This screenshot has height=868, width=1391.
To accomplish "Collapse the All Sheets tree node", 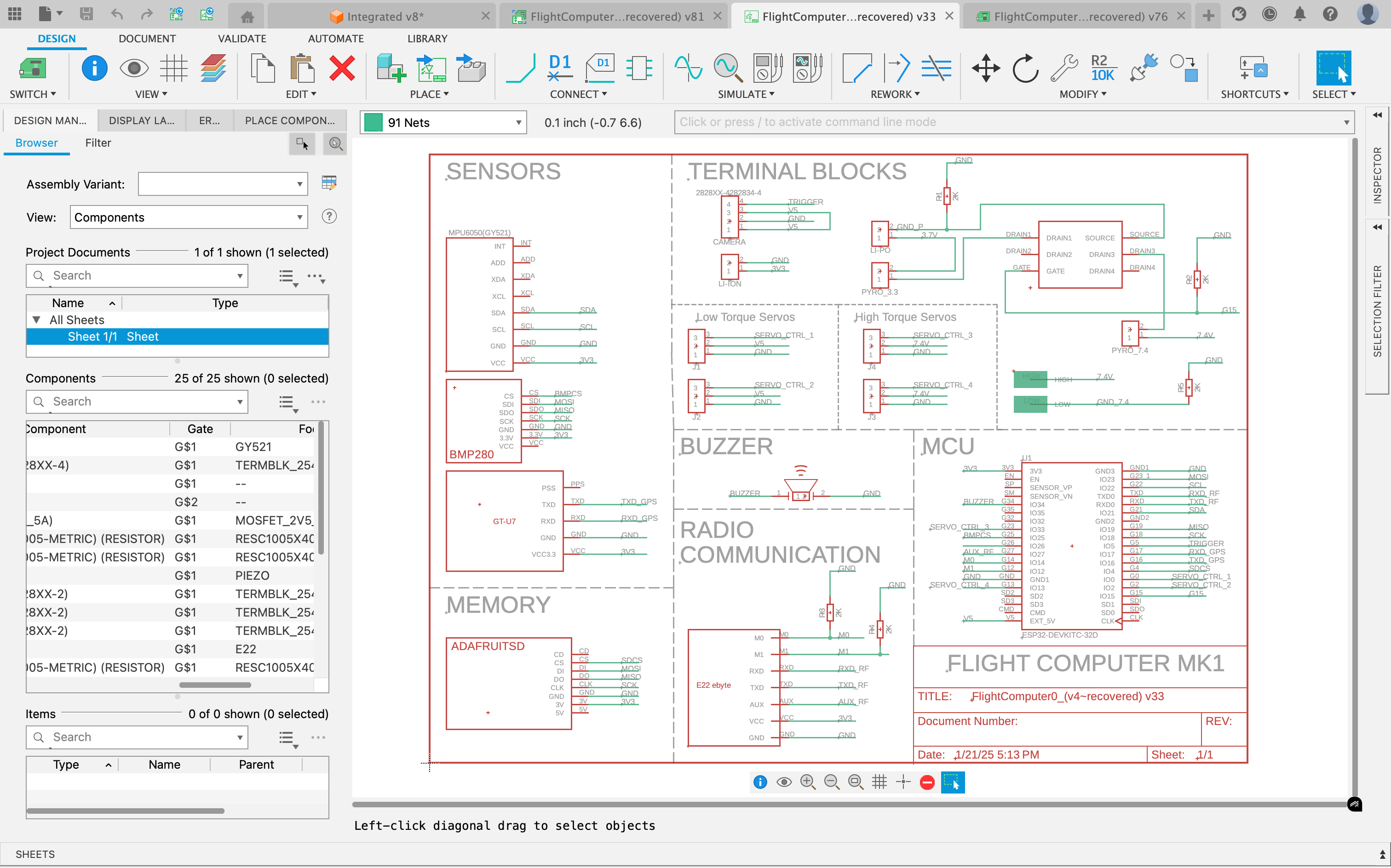I will point(37,320).
